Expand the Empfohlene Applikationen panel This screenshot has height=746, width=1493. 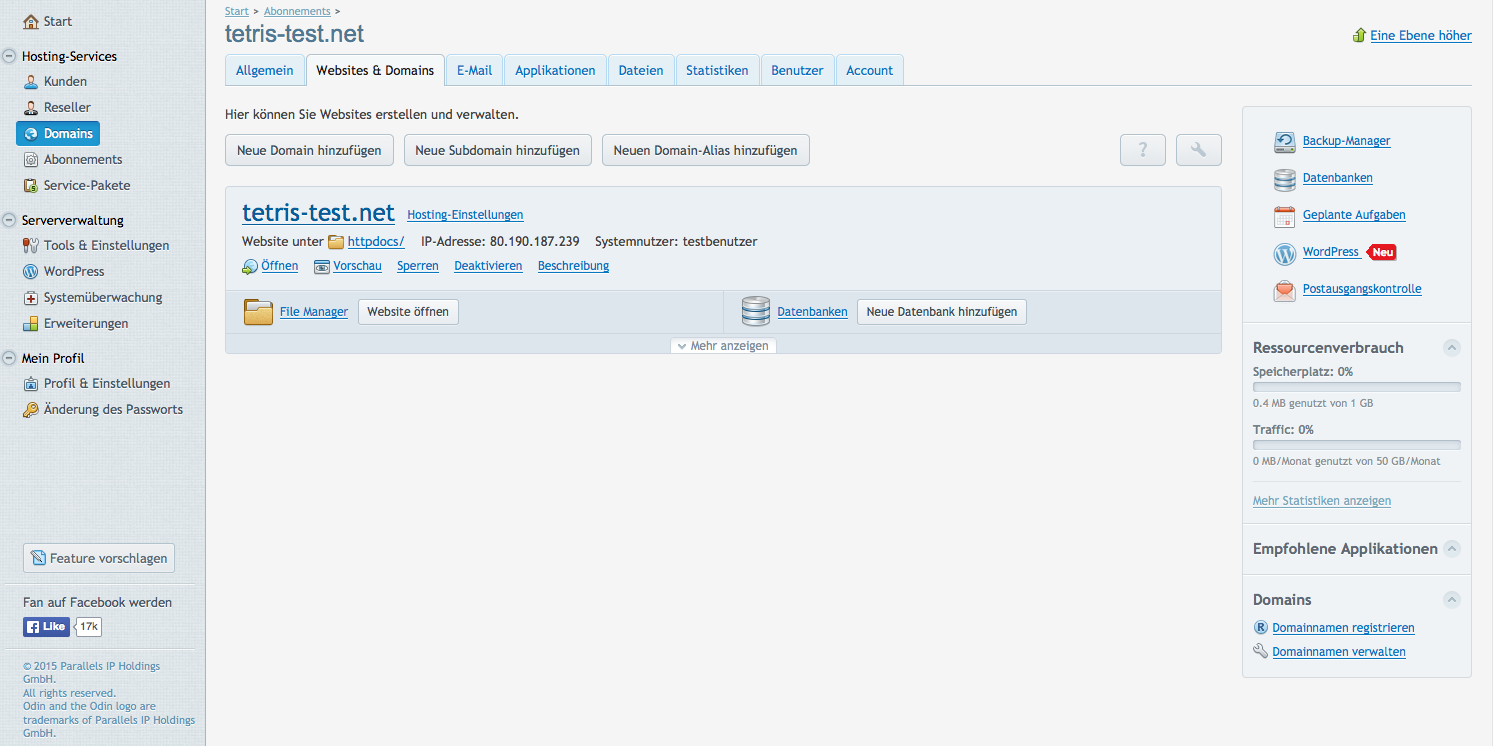point(1451,549)
